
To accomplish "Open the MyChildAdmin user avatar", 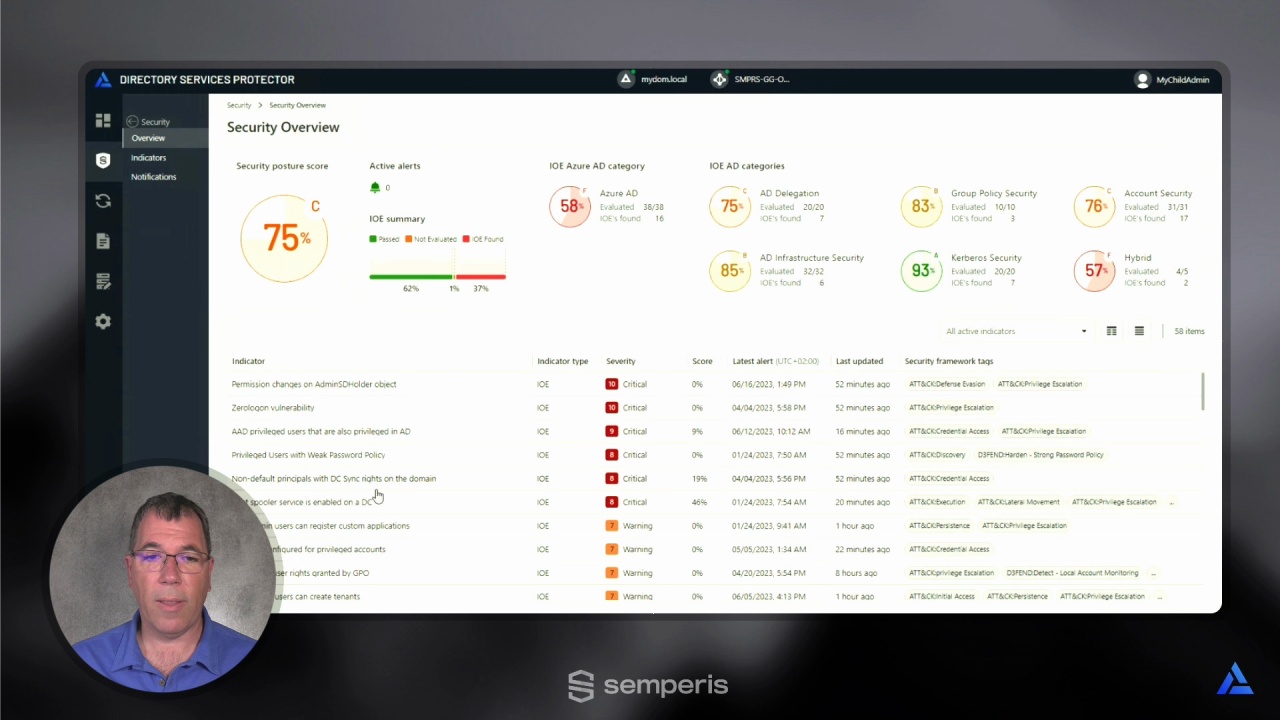I will 1142,80.
